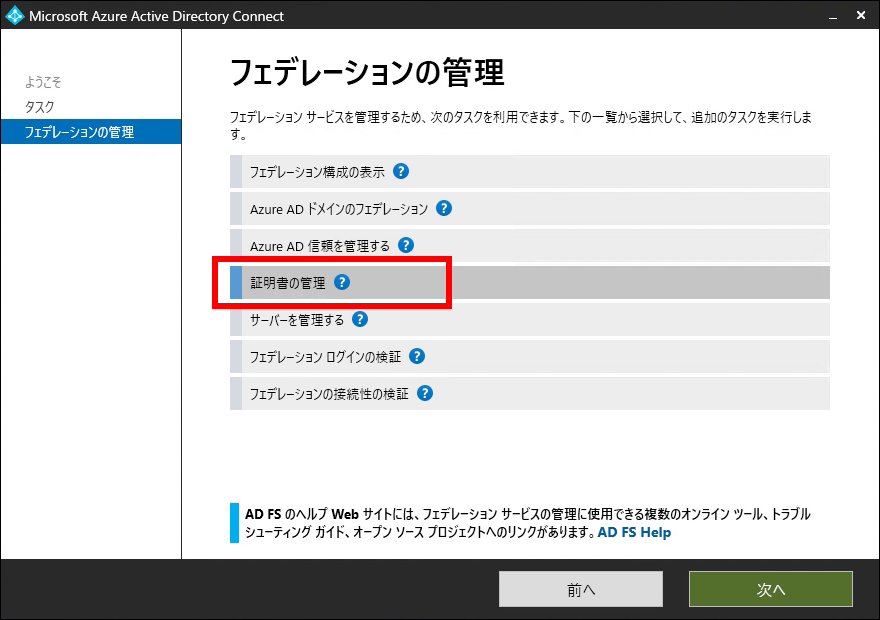The height and width of the screenshot is (620, 880).
Task: Select フェデレーションの接続性の検証 task
Action: pos(530,394)
